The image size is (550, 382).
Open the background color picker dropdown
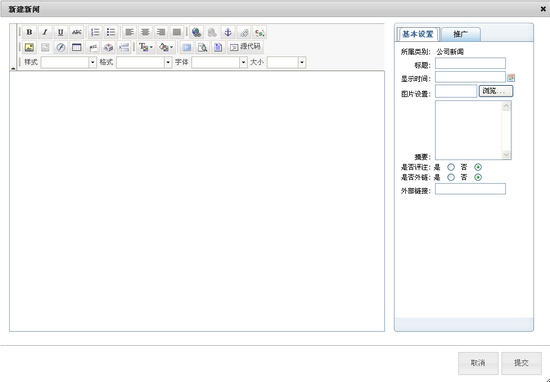[x=166, y=47]
